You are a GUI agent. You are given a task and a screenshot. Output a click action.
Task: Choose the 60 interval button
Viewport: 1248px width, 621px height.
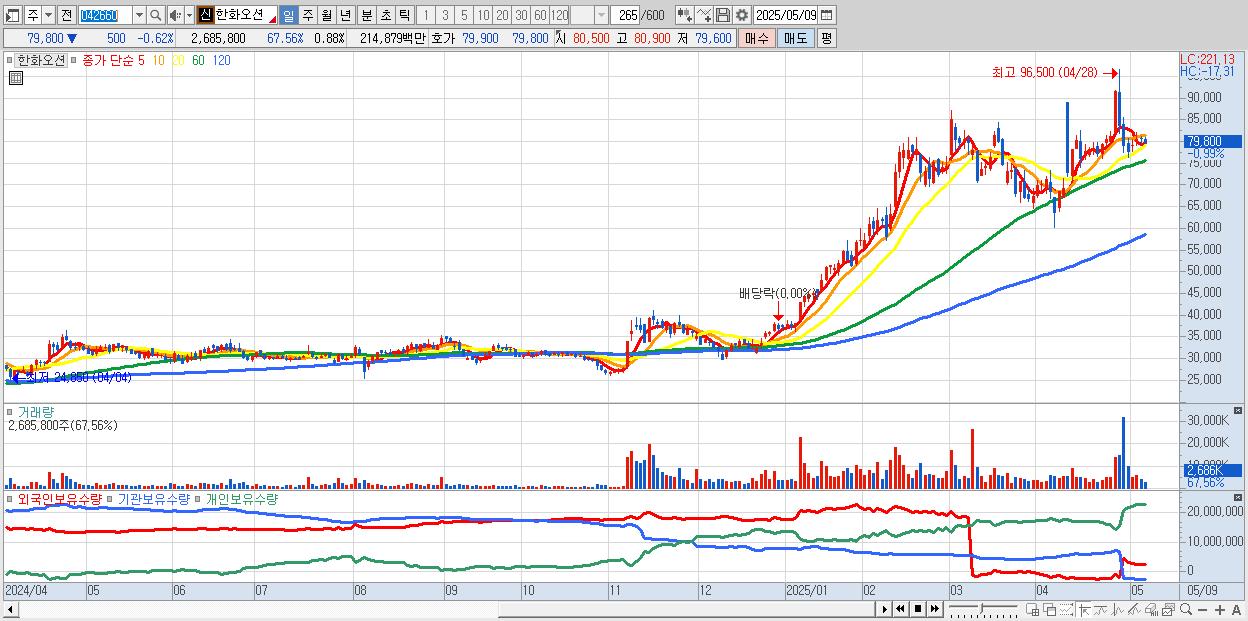540,15
